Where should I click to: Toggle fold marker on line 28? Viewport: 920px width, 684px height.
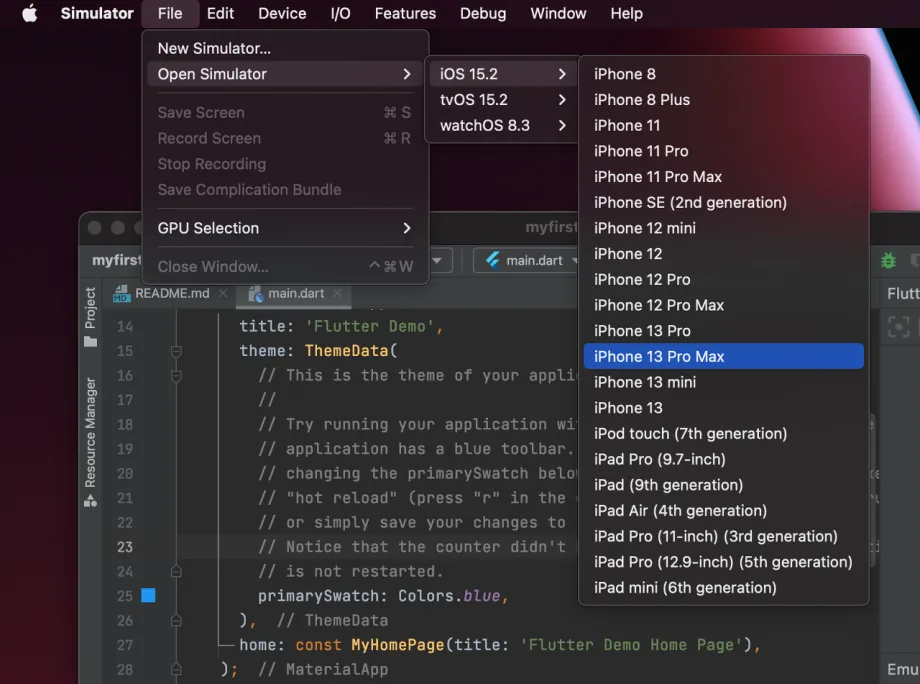tap(176, 669)
